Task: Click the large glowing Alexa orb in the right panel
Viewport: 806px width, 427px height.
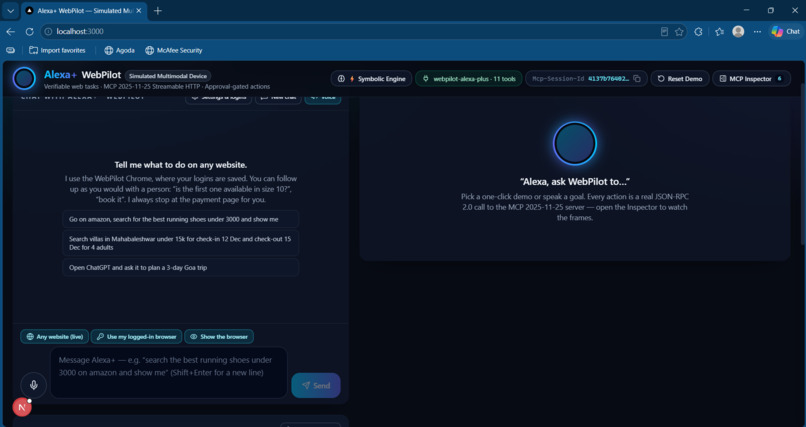Action: pyautogui.click(x=575, y=143)
